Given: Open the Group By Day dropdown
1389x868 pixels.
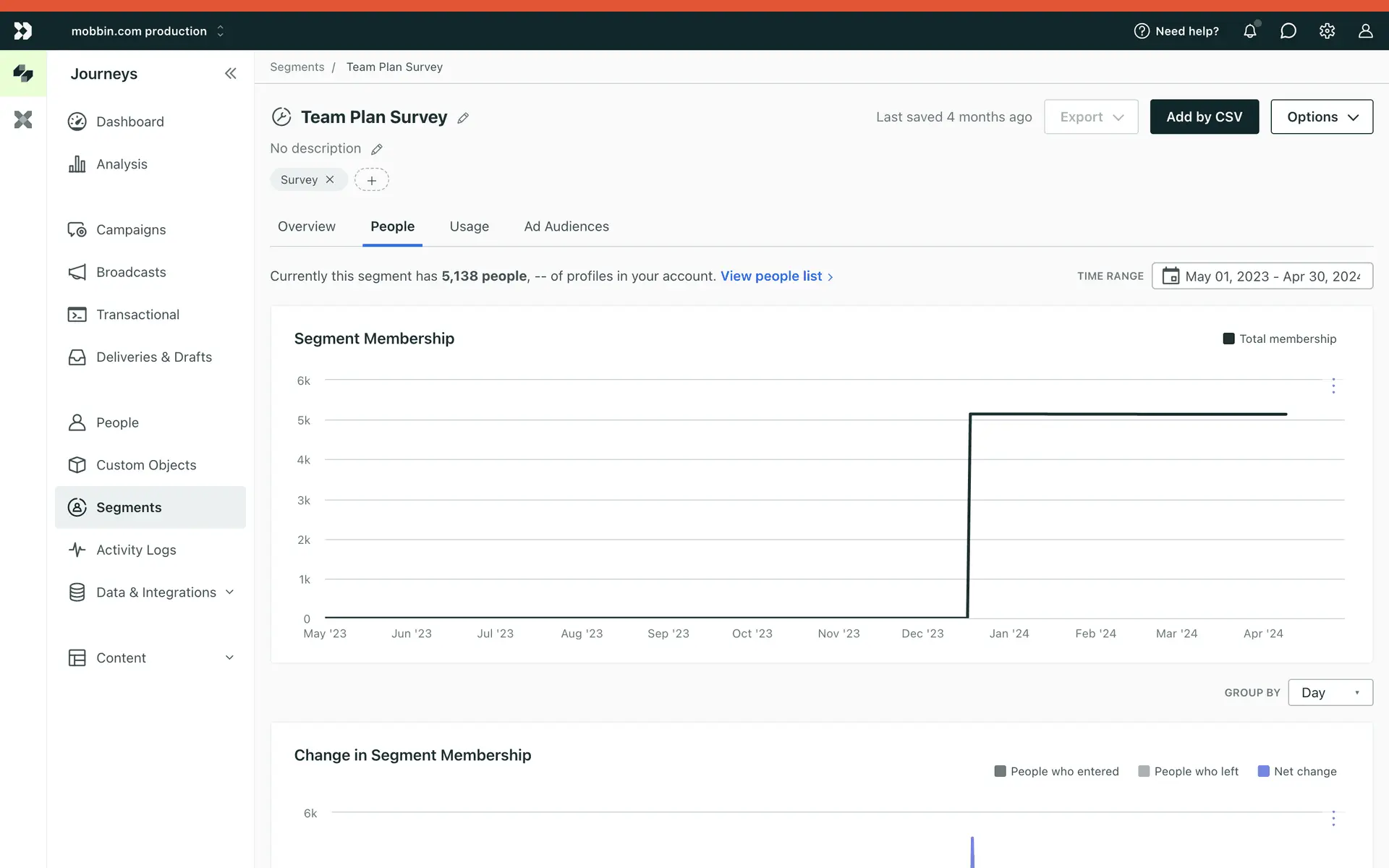Looking at the screenshot, I should tap(1330, 692).
